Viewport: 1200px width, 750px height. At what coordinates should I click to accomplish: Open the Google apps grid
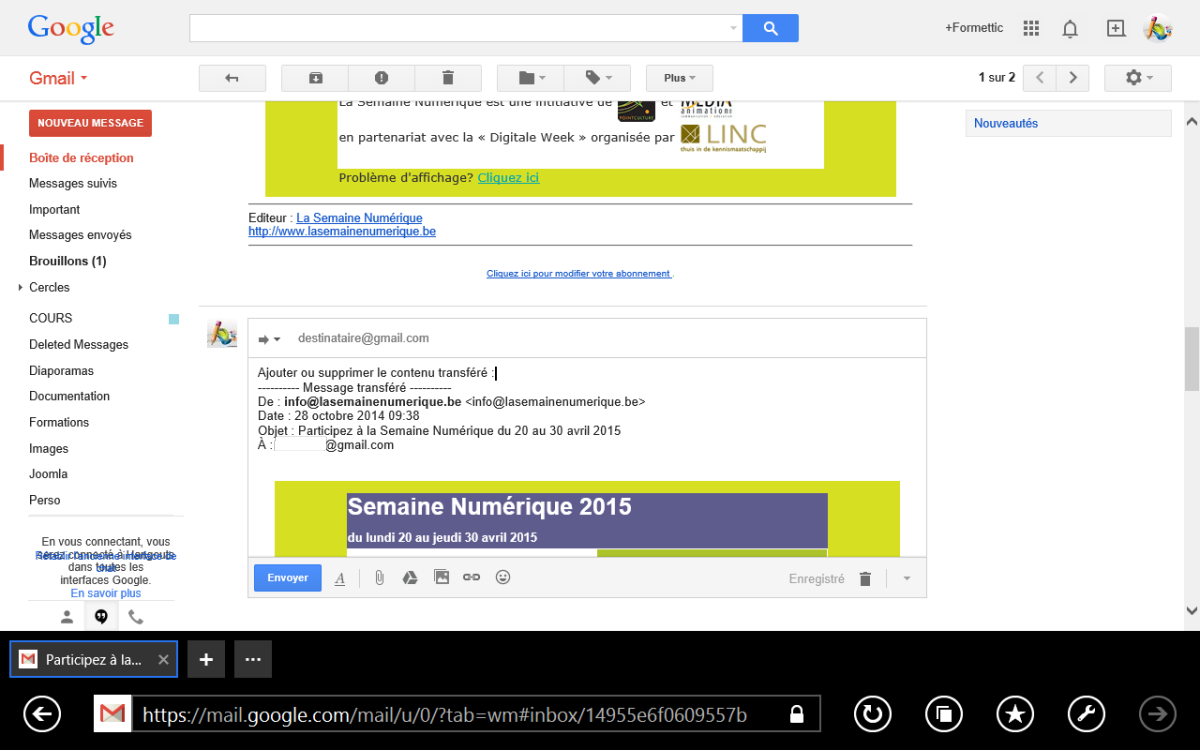coord(1031,28)
